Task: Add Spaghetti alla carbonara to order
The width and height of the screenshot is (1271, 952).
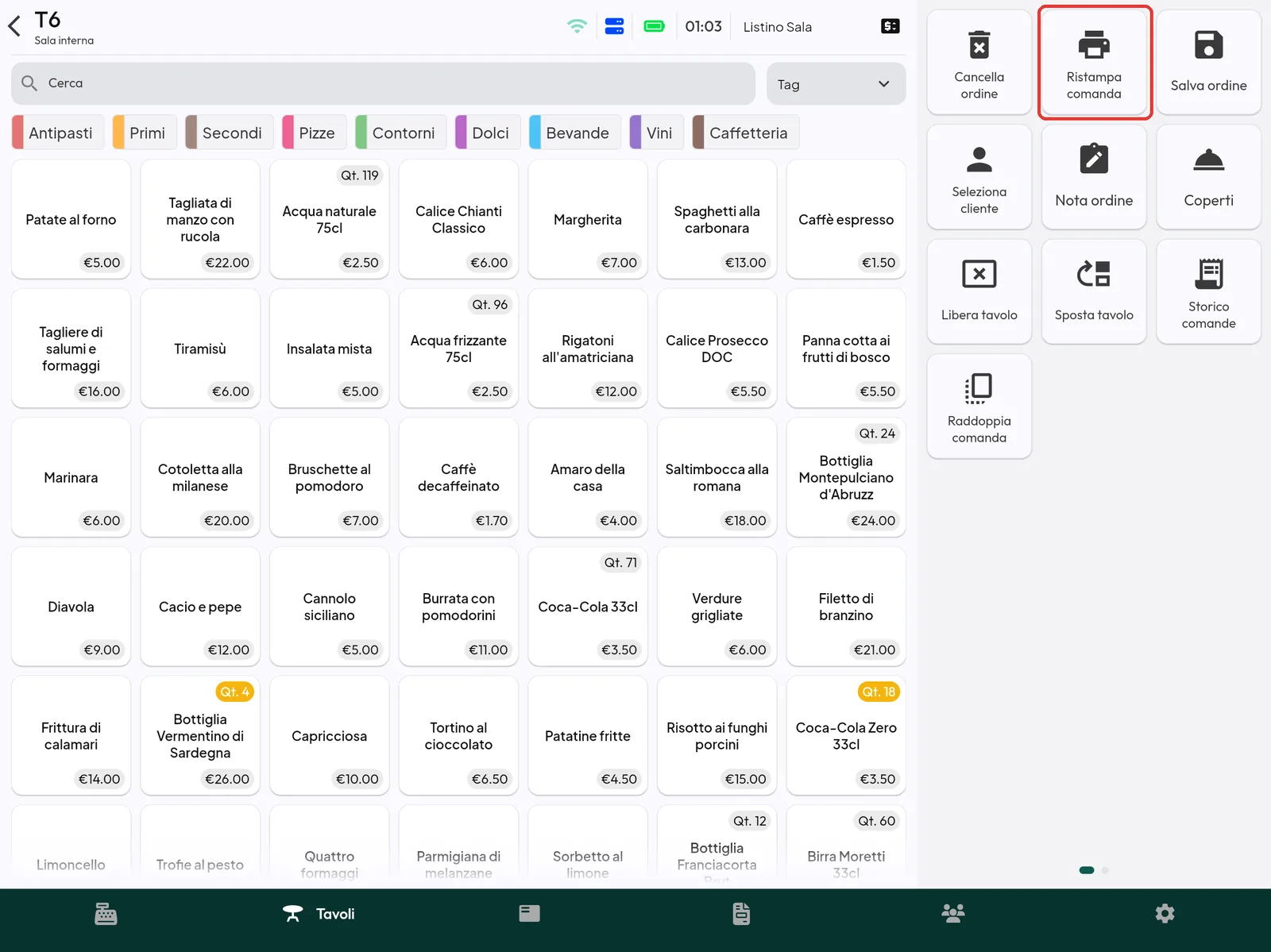Action: 717,219
